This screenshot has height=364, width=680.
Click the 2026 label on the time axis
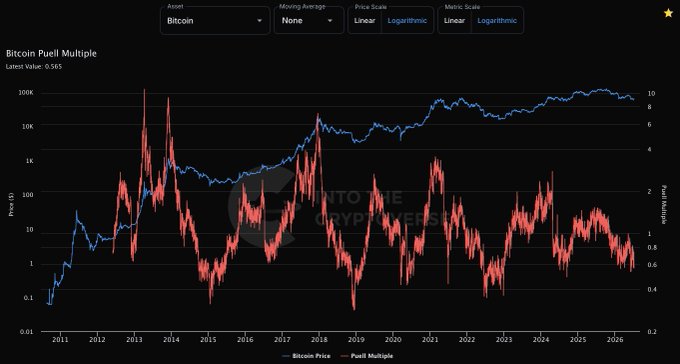pyautogui.click(x=614, y=340)
